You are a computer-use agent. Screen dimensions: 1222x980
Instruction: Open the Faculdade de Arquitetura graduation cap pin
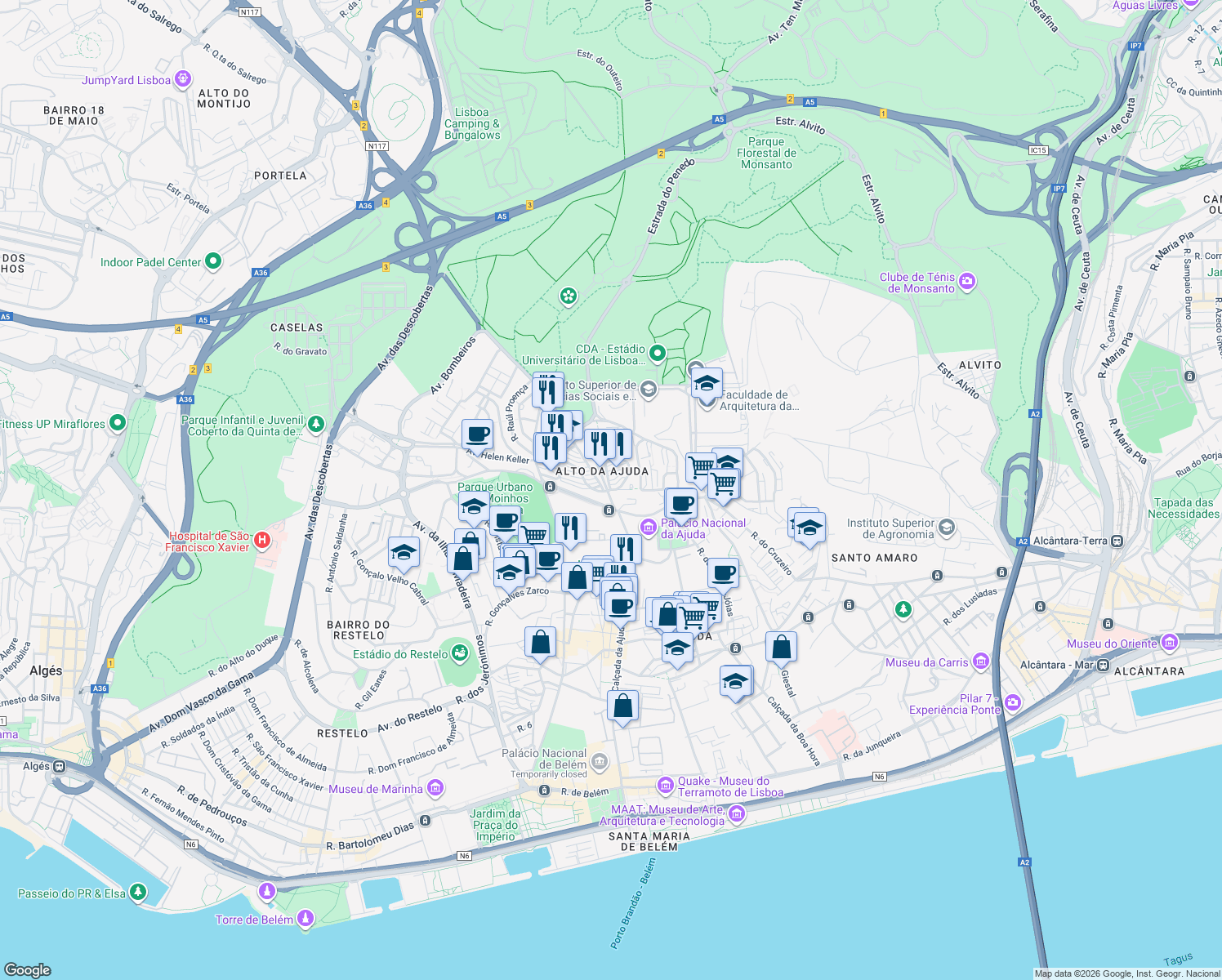coord(706,384)
